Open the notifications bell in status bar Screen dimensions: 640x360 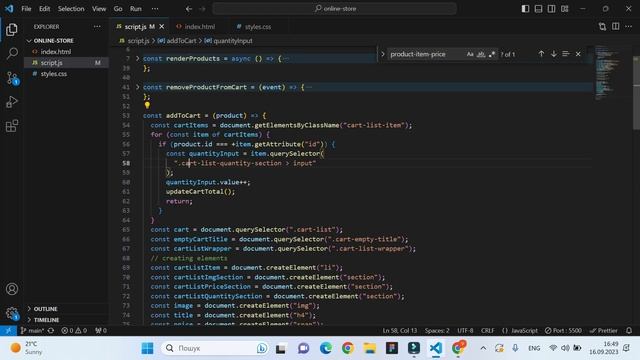pos(629,331)
